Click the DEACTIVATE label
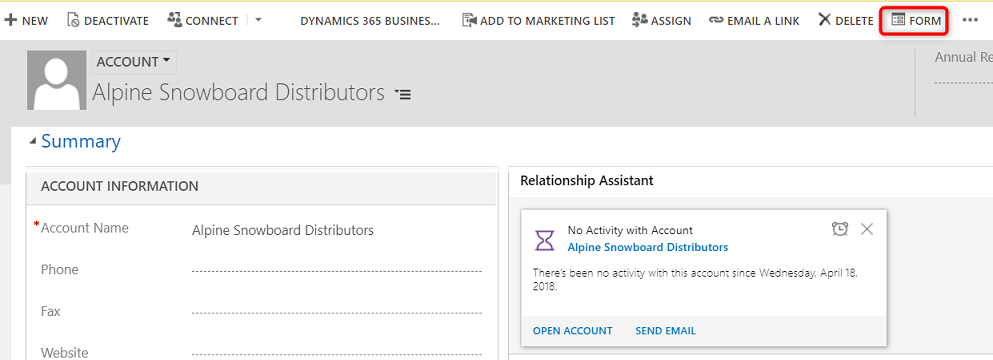This screenshot has width=993, height=360. (117, 21)
